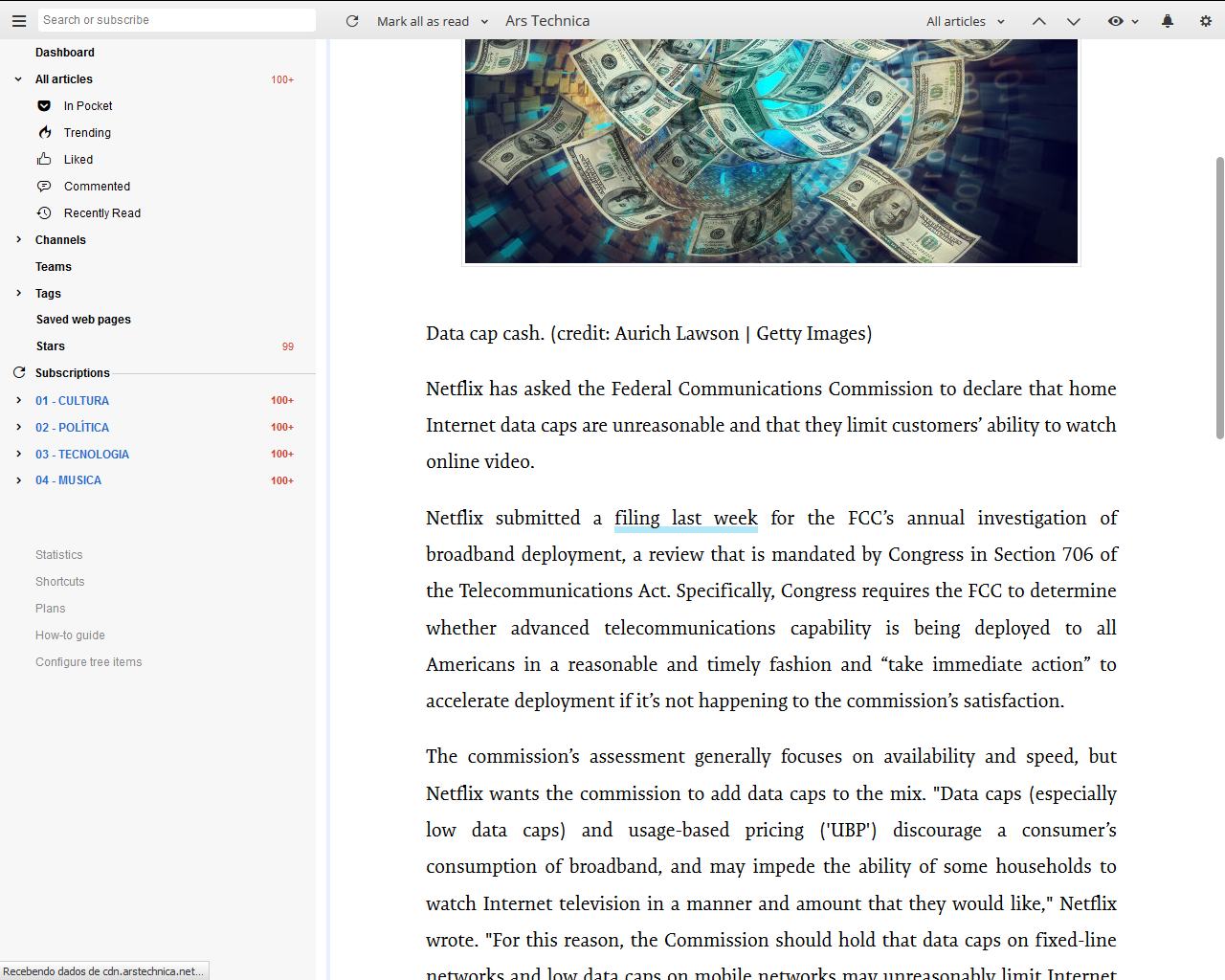Select the 03 - TECNOLOGIA subscription
The width and height of the screenshot is (1225, 980).
tap(82, 455)
